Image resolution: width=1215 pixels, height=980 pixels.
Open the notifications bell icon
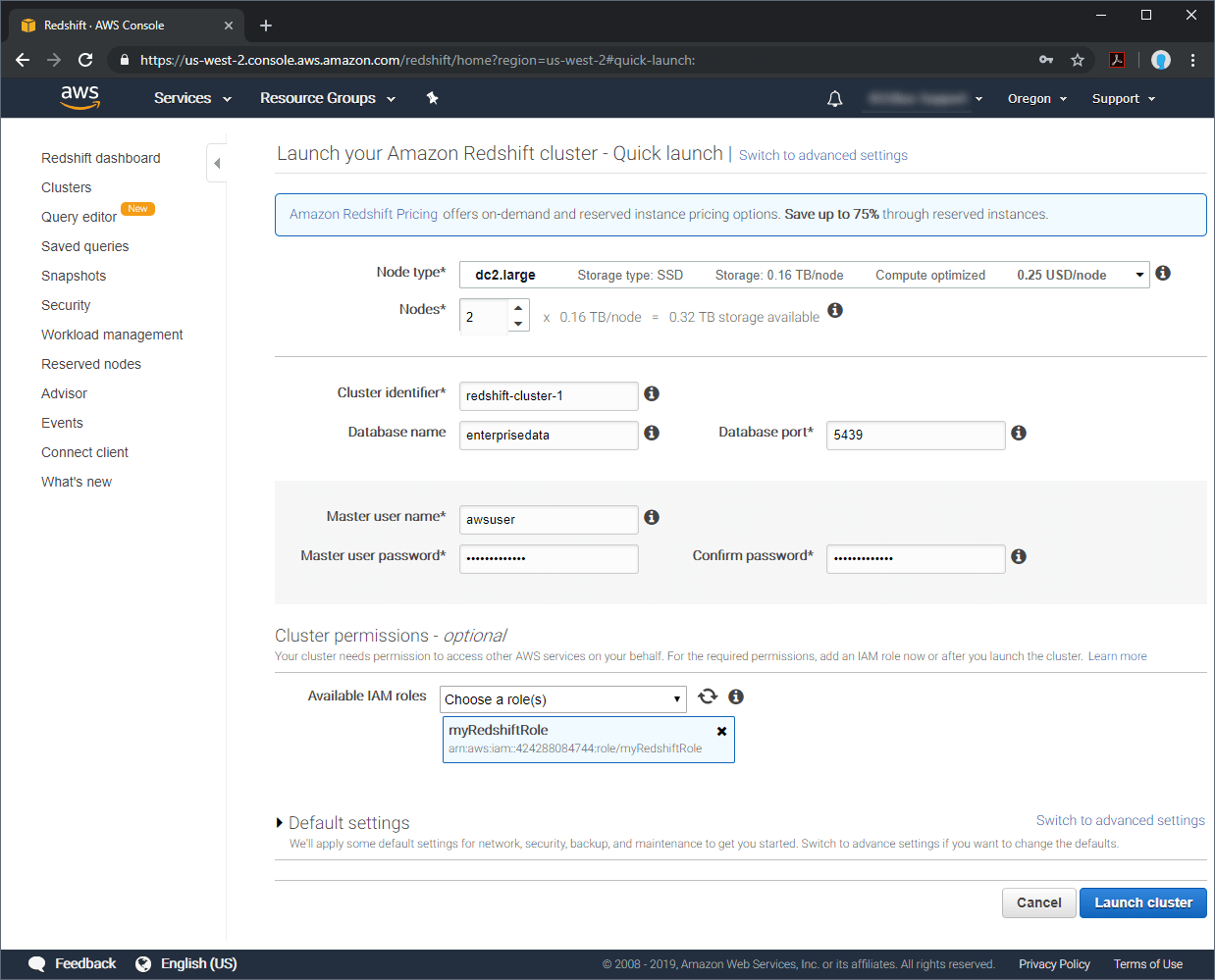pyautogui.click(x=834, y=99)
